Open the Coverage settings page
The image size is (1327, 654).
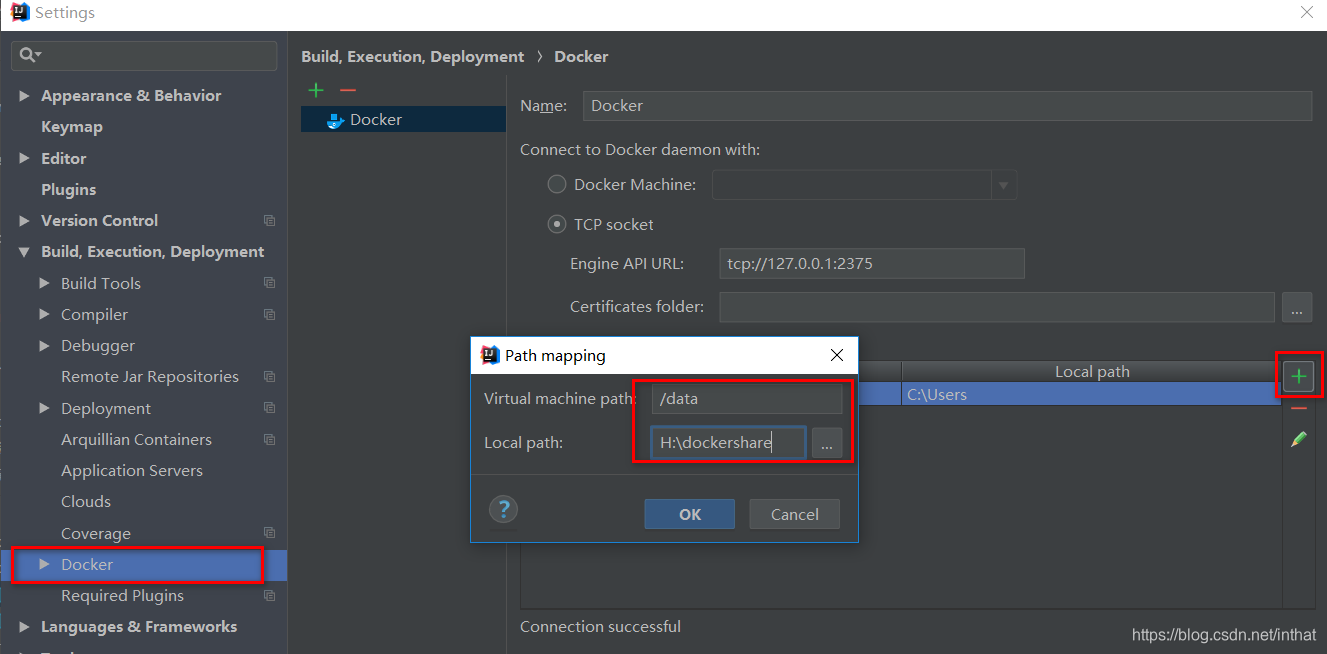[x=96, y=533]
